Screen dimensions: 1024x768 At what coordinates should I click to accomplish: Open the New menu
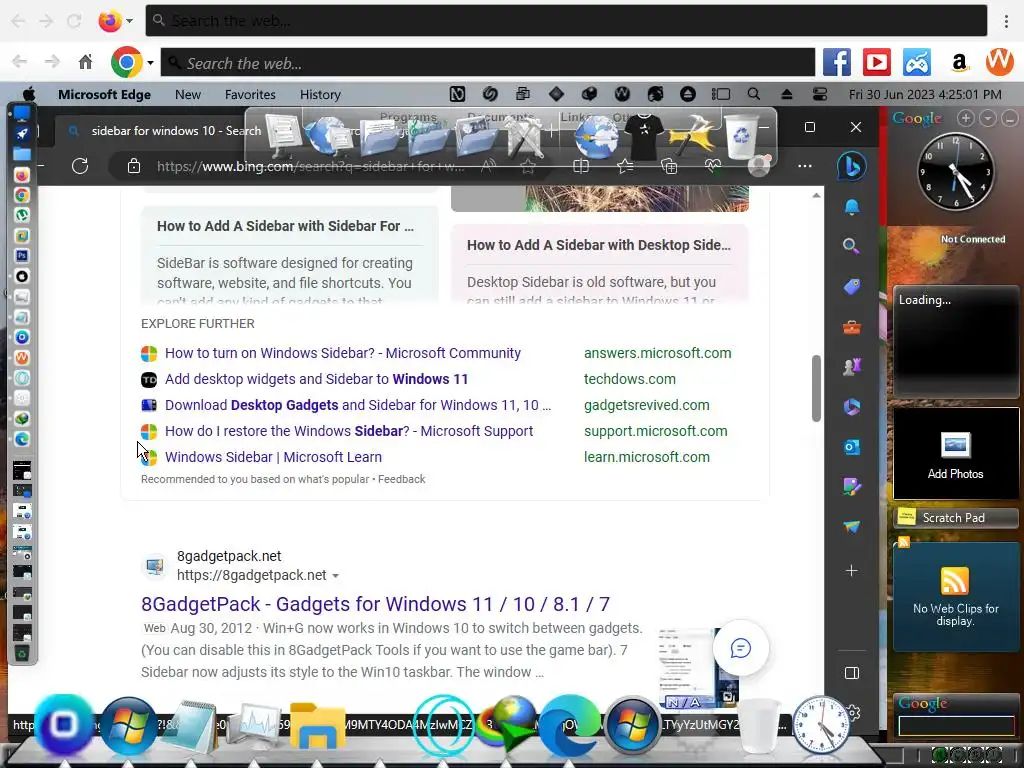tap(187, 94)
